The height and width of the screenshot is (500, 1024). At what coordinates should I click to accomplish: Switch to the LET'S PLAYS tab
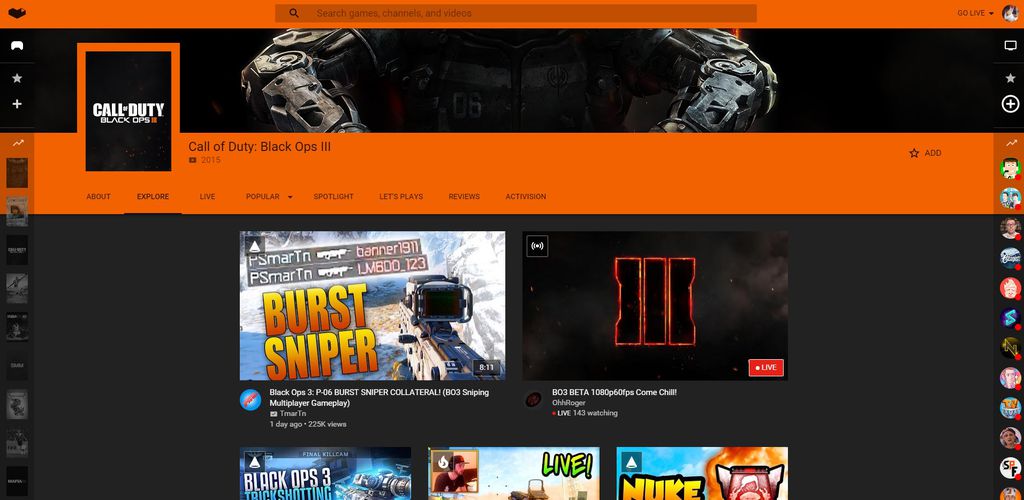click(401, 196)
